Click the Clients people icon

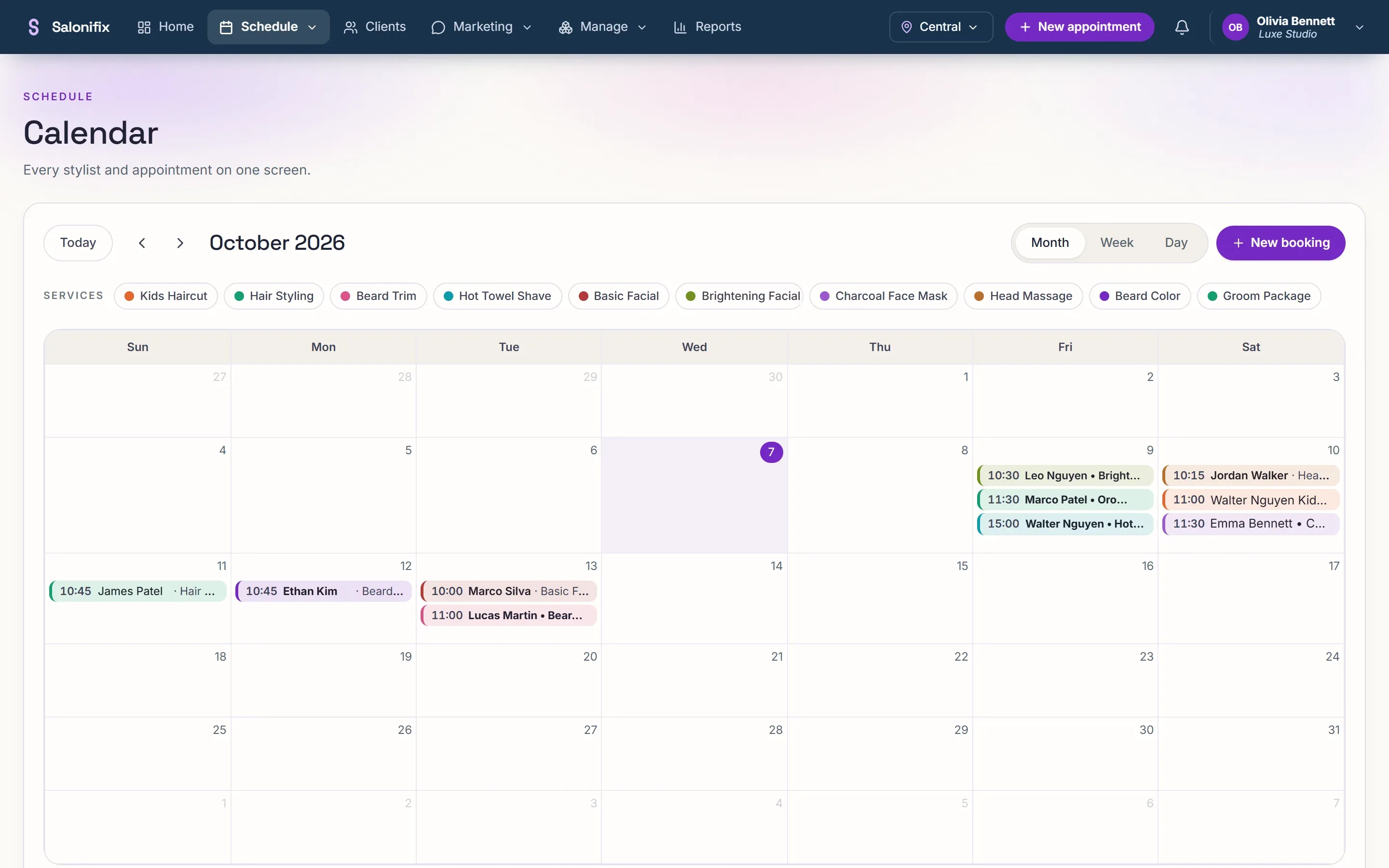pos(350,27)
